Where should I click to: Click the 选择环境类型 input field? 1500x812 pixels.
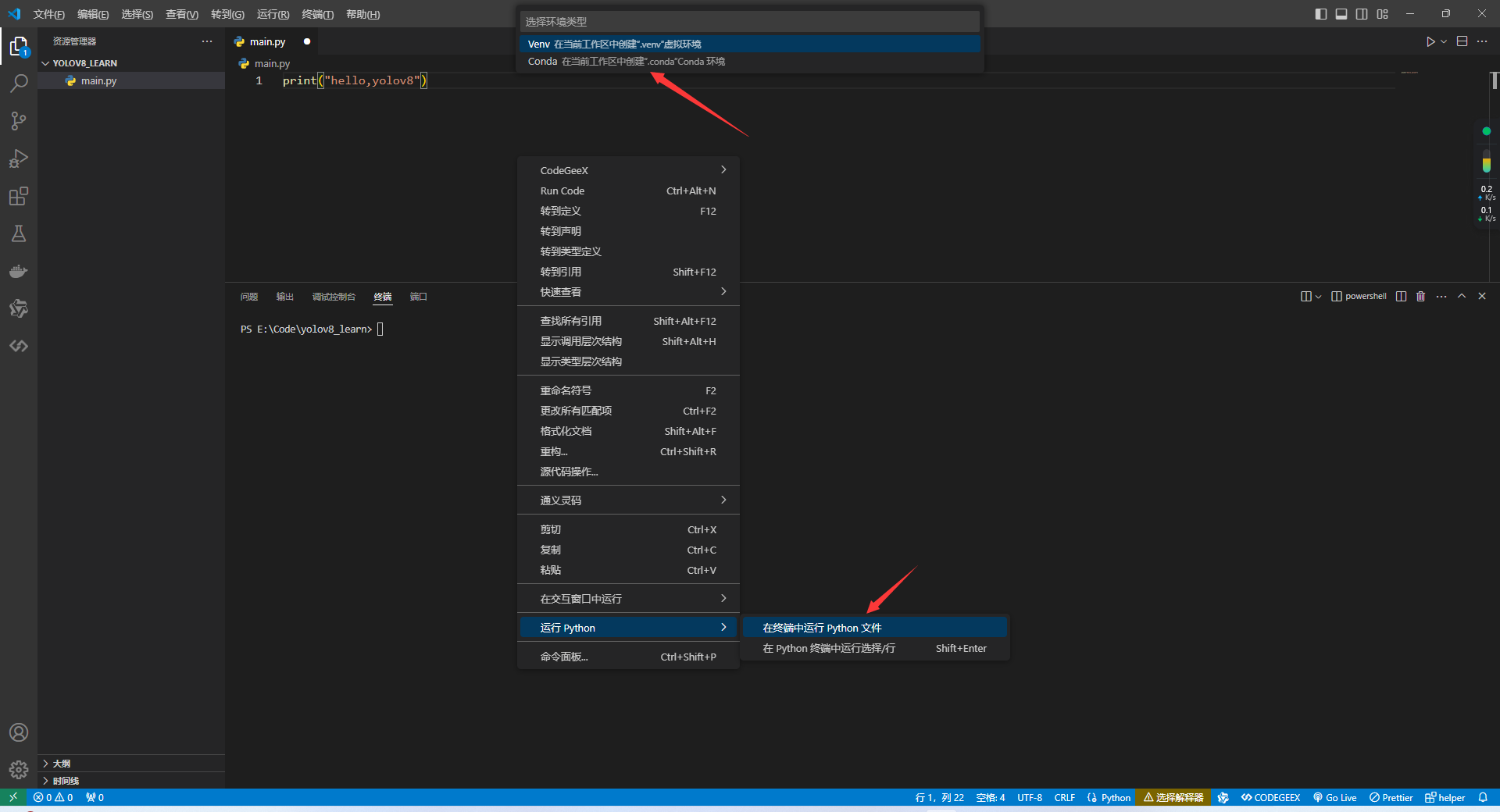(x=750, y=22)
